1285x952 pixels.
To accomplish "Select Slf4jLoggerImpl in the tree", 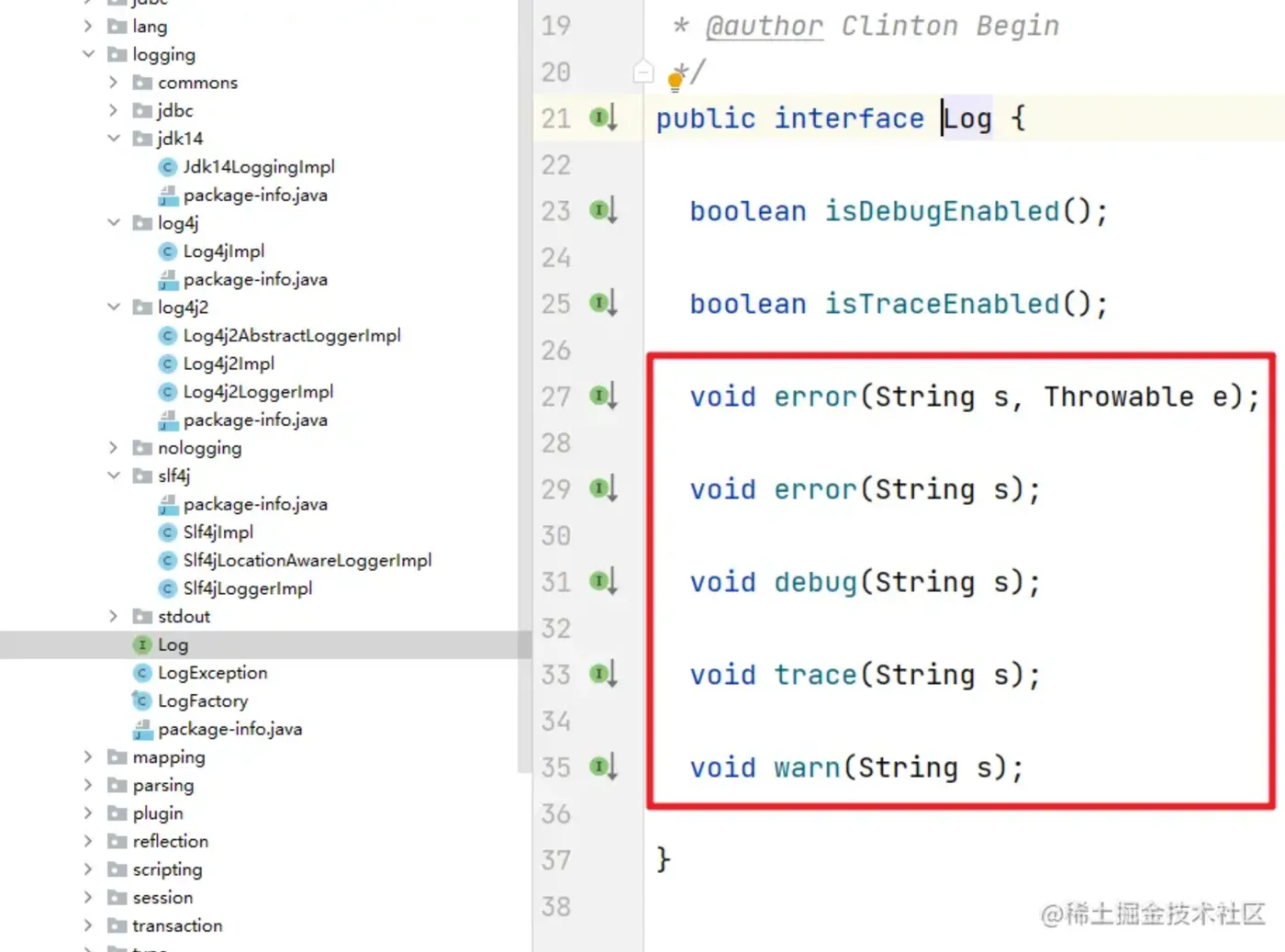I will pyautogui.click(x=248, y=588).
